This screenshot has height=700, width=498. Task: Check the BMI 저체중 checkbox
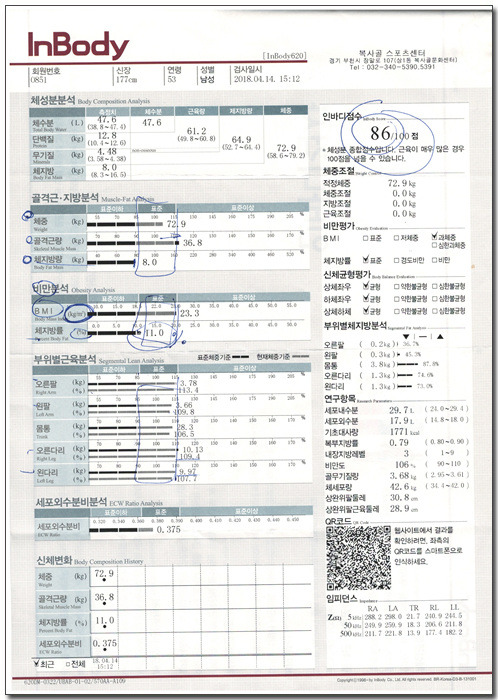396,238
